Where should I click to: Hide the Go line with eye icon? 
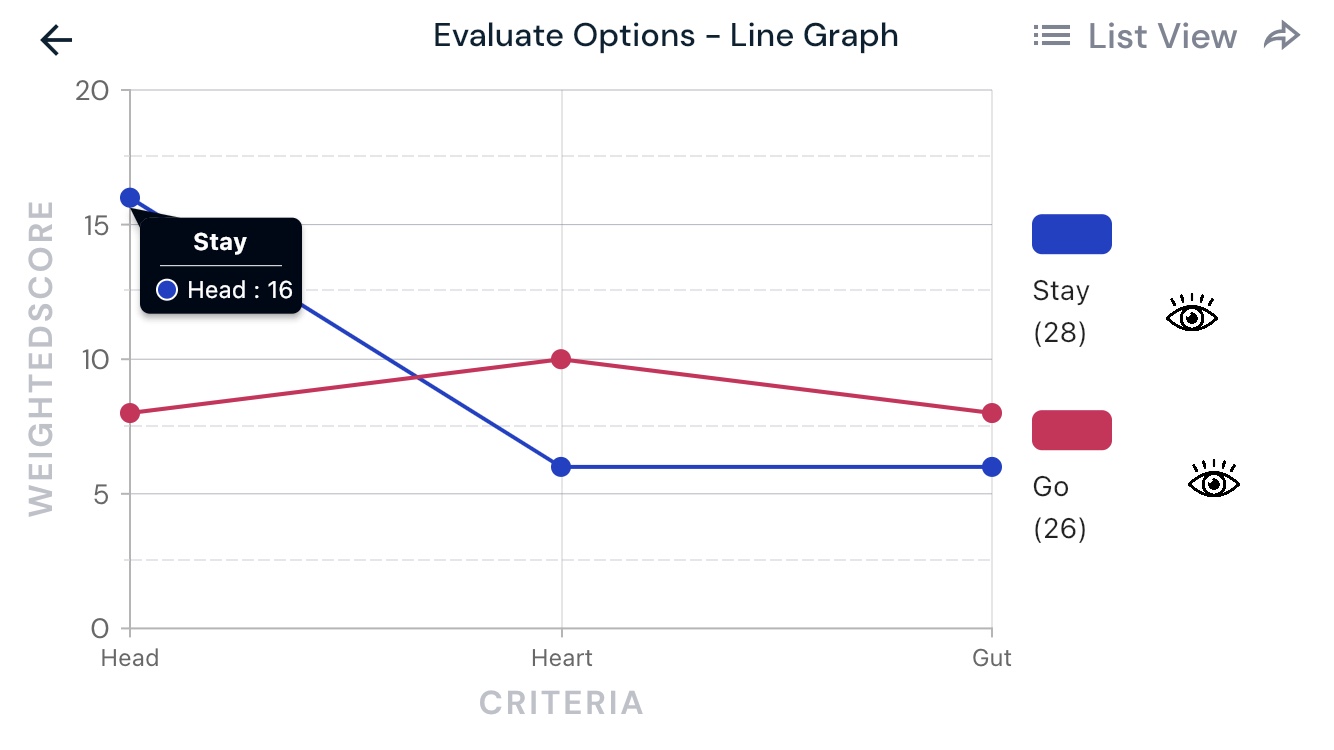[x=1213, y=481]
